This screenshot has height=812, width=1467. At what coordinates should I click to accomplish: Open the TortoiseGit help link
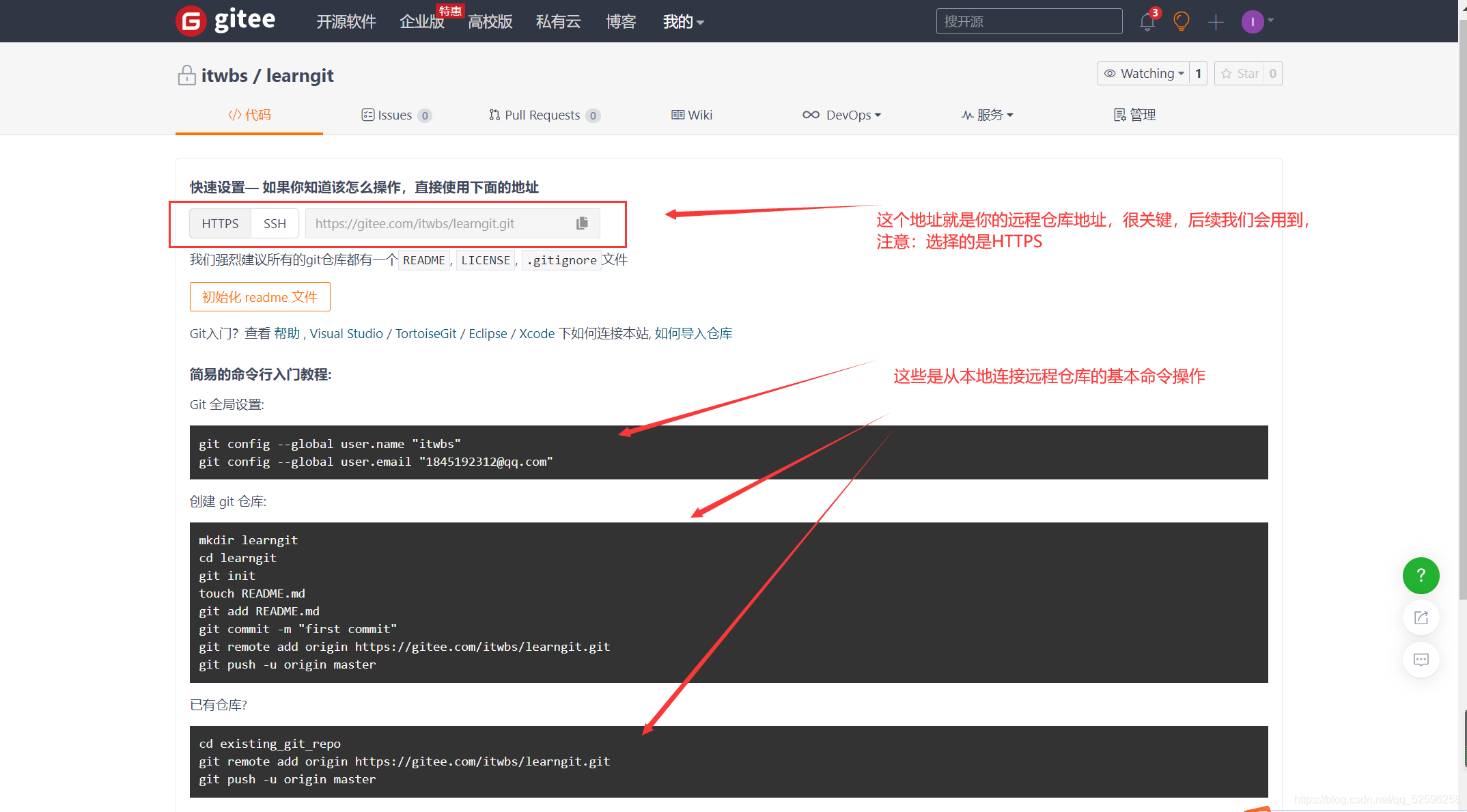[x=426, y=333]
